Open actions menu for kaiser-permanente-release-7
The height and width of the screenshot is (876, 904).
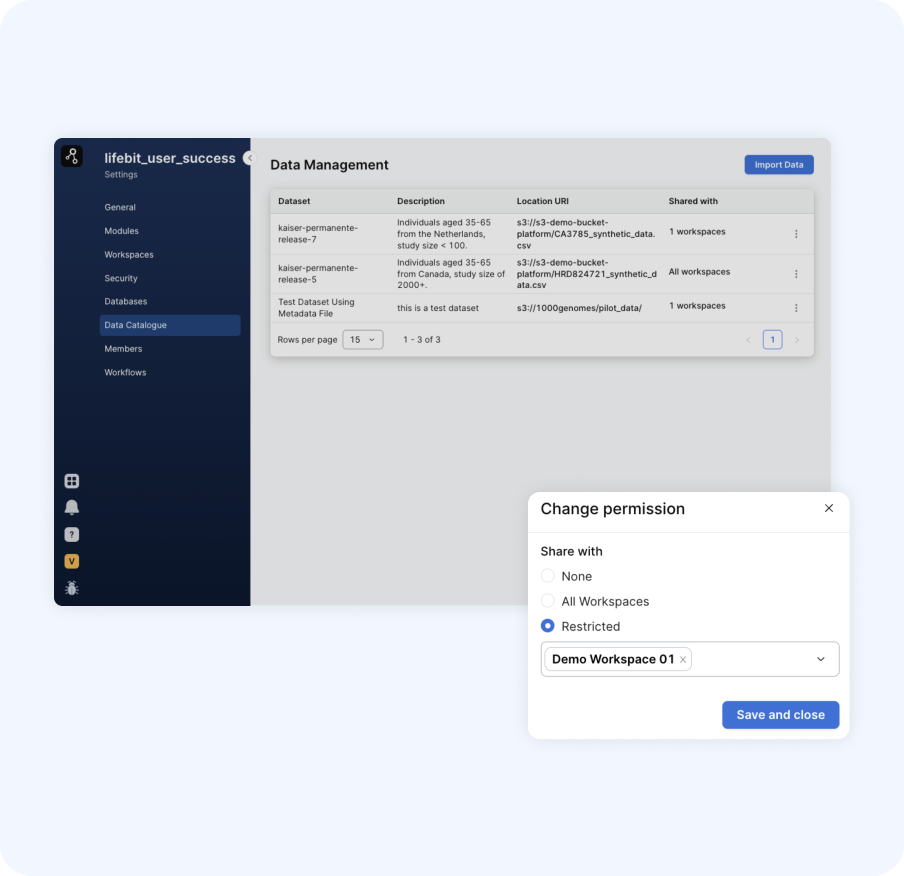tap(796, 234)
